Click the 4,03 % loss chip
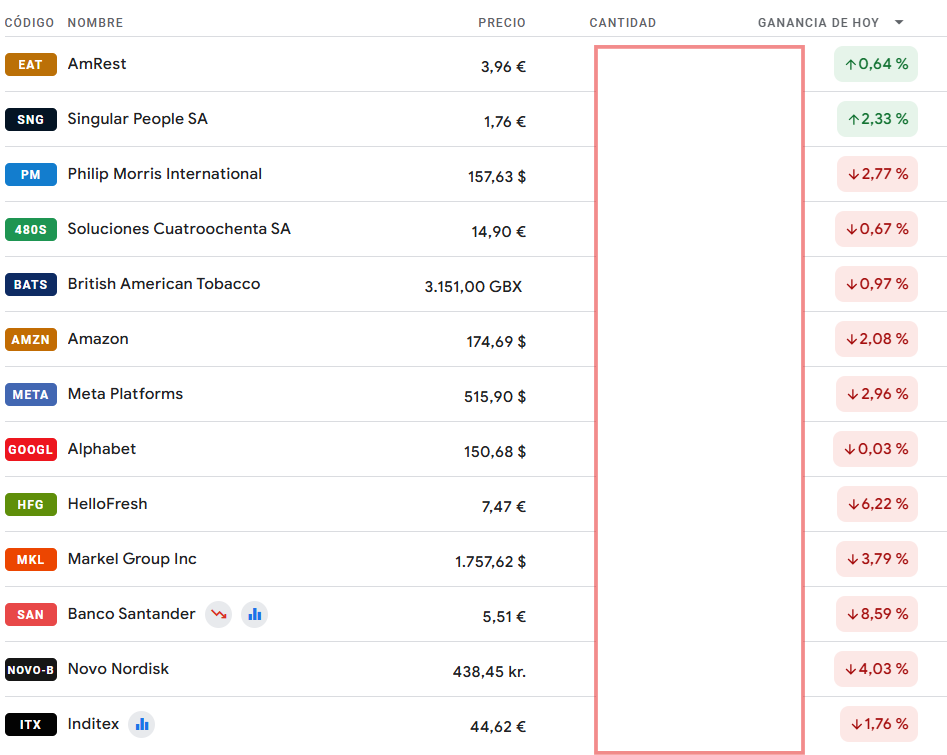Screen dimensions: 947x755 (x=876, y=669)
